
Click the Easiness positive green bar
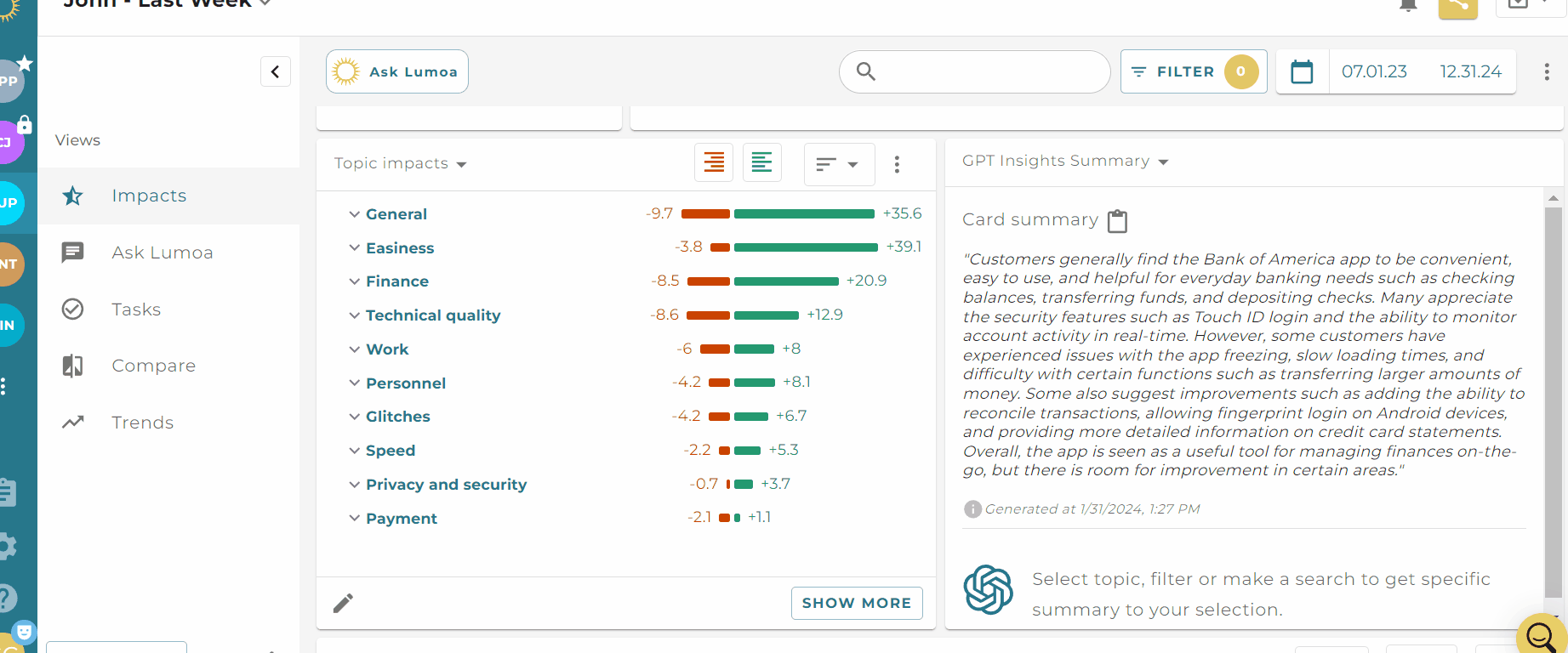pos(806,247)
